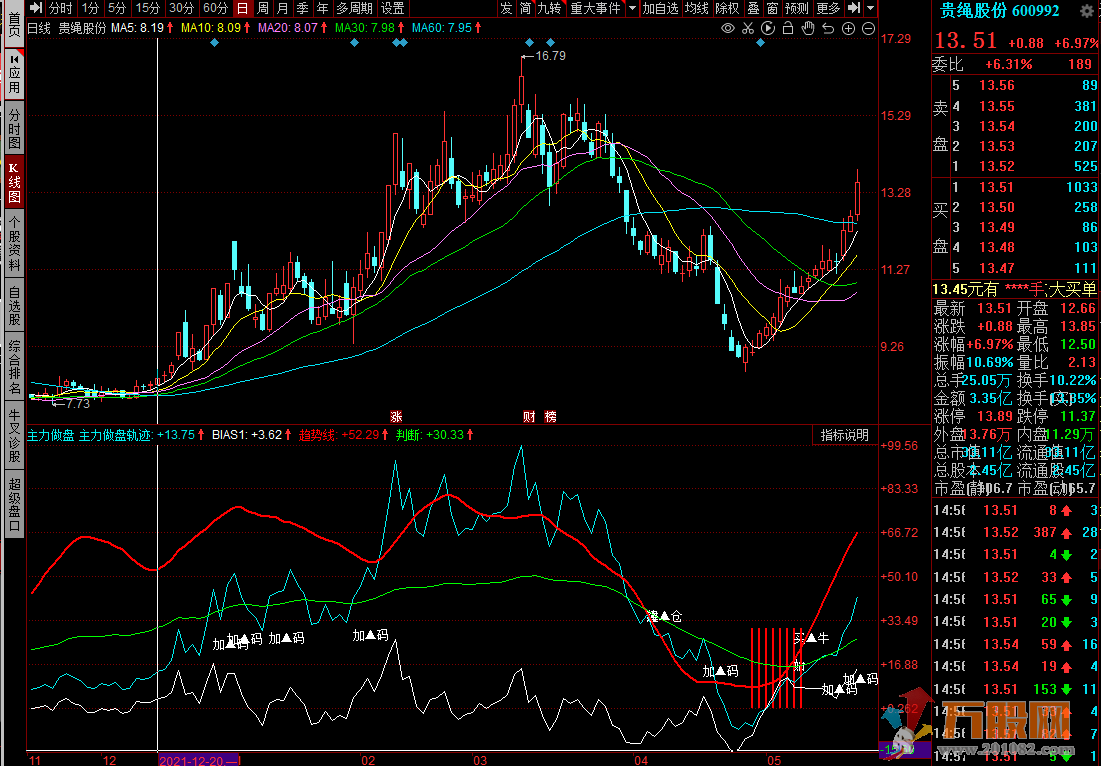Click 加自选 add to watchlist
This screenshot has width=1101, height=766.
click(x=661, y=8)
